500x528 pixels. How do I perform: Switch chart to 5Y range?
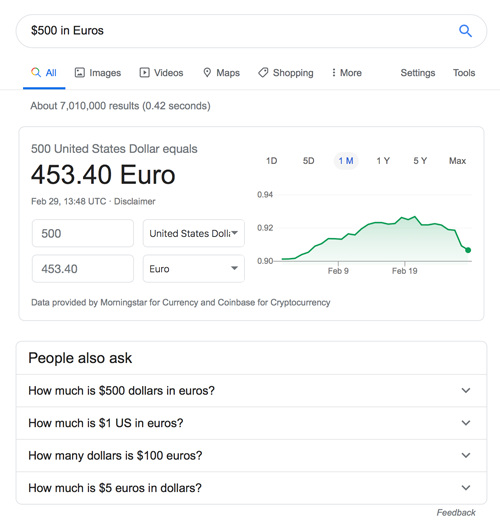pyautogui.click(x=420, y=161)
